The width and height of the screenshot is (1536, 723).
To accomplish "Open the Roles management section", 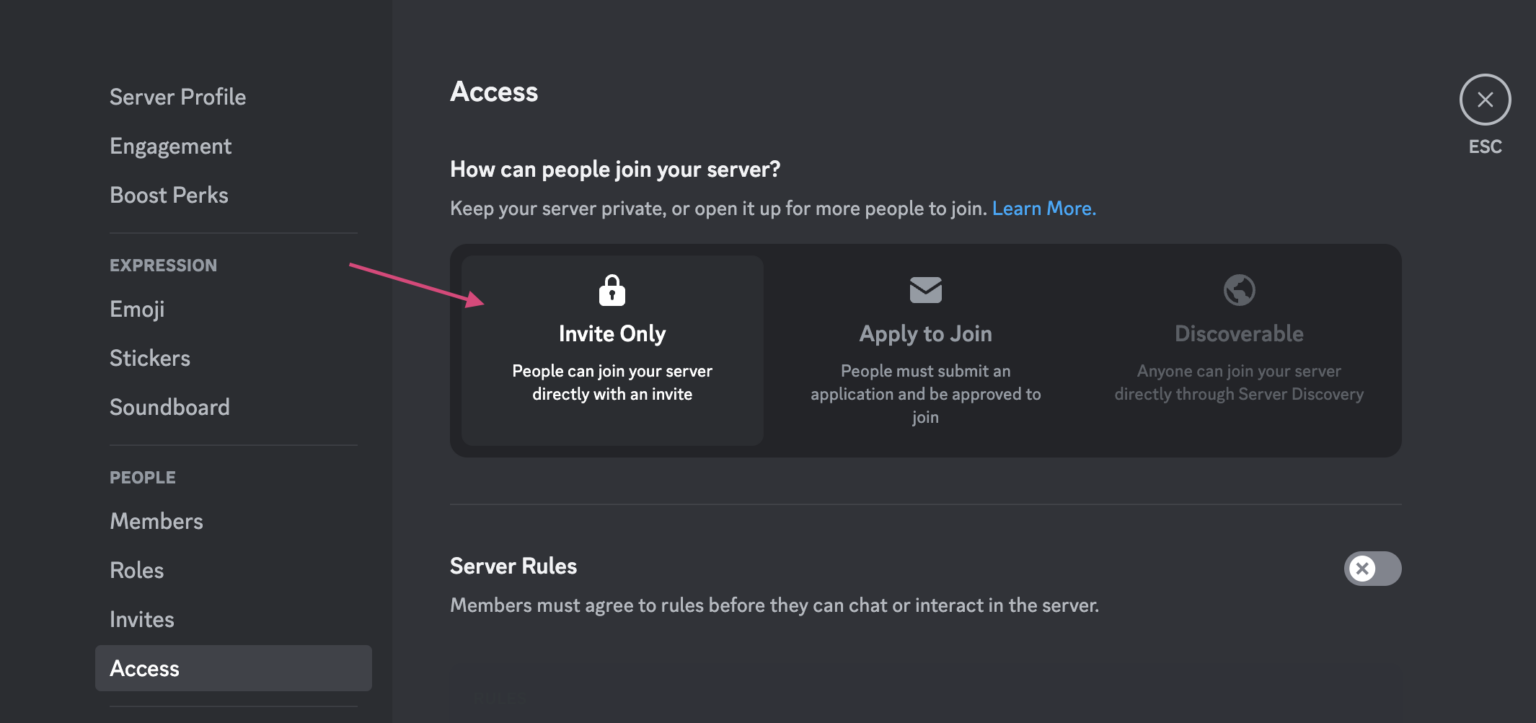I will tap(136, 570).
